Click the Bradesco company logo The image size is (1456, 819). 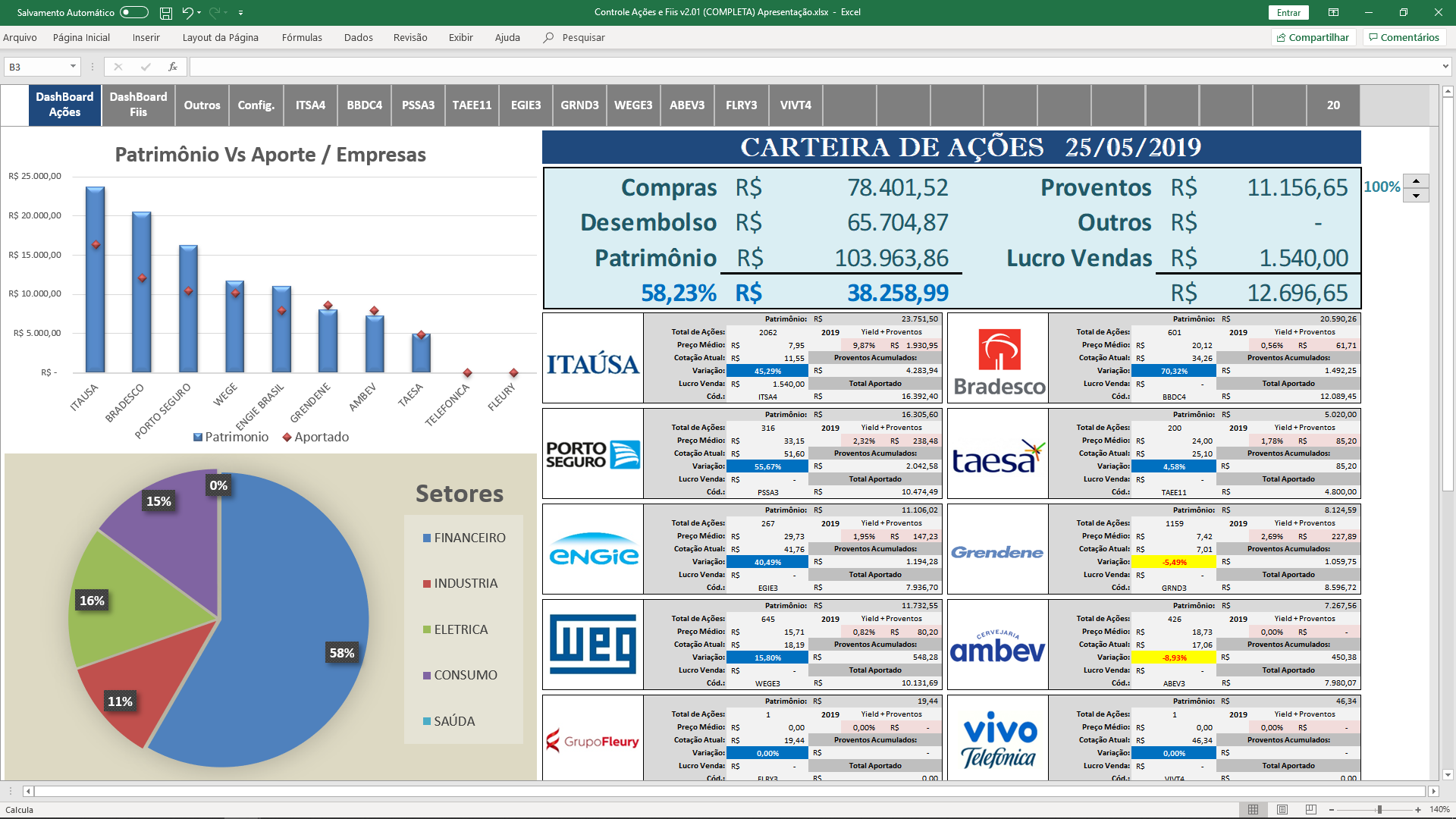(x=999, y=362)
